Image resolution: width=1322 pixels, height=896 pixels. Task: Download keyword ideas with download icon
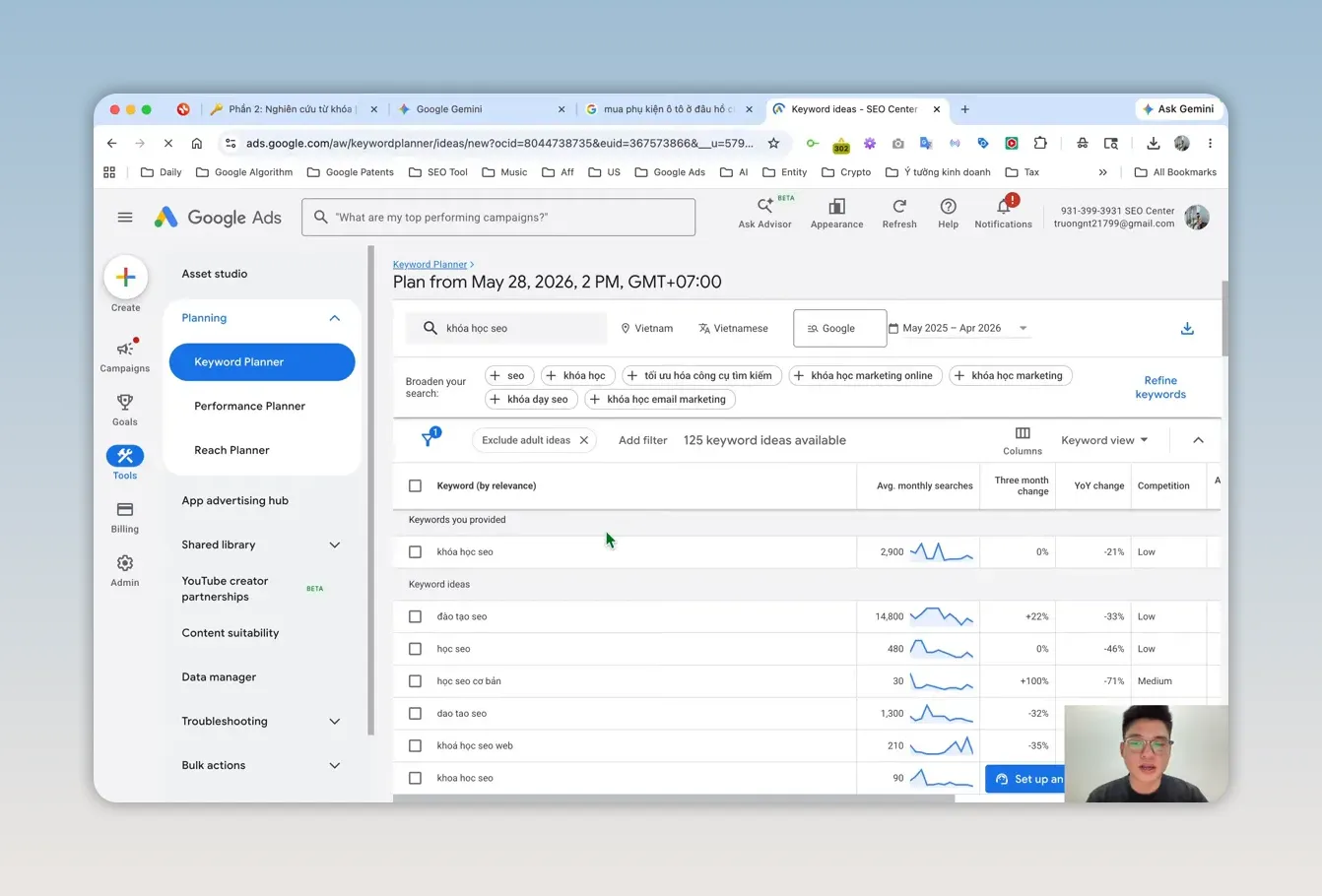pyautogui.click(x=1187, y=329)
